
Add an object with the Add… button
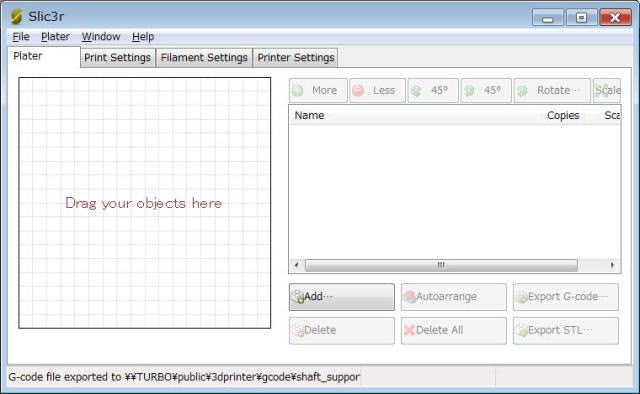(x=342, y=297)
